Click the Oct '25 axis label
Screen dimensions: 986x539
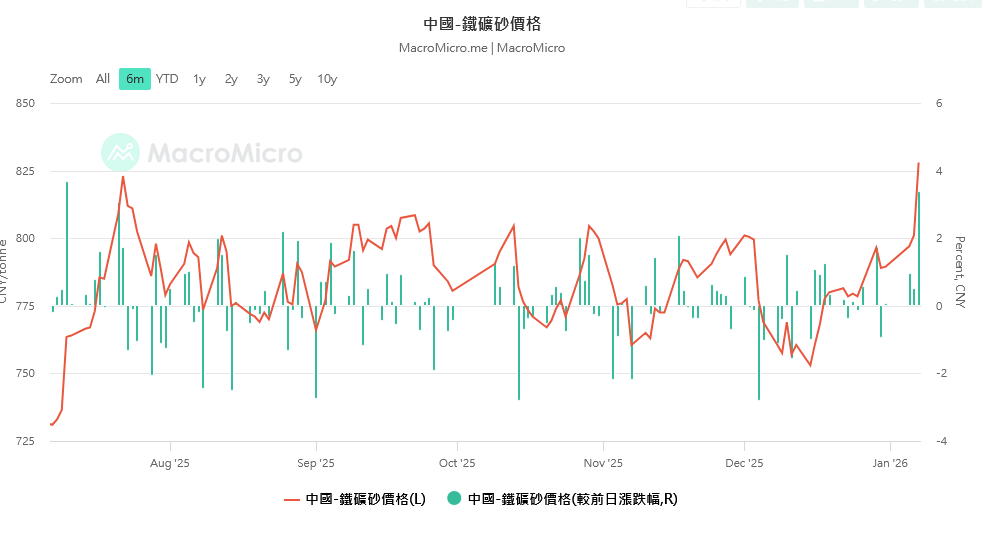coord(457,464)
